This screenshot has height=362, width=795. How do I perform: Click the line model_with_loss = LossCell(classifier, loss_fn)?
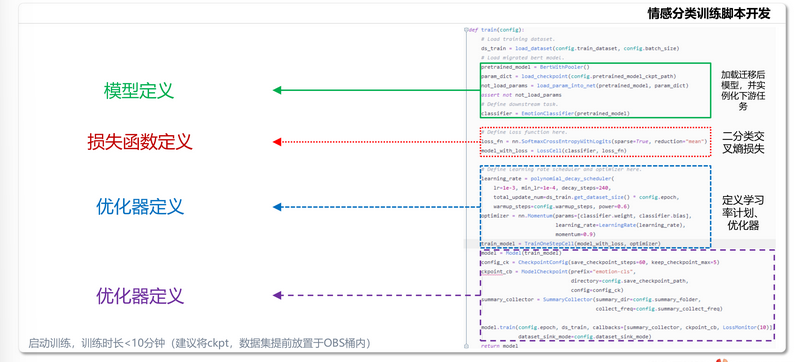(x=554, y=151)
